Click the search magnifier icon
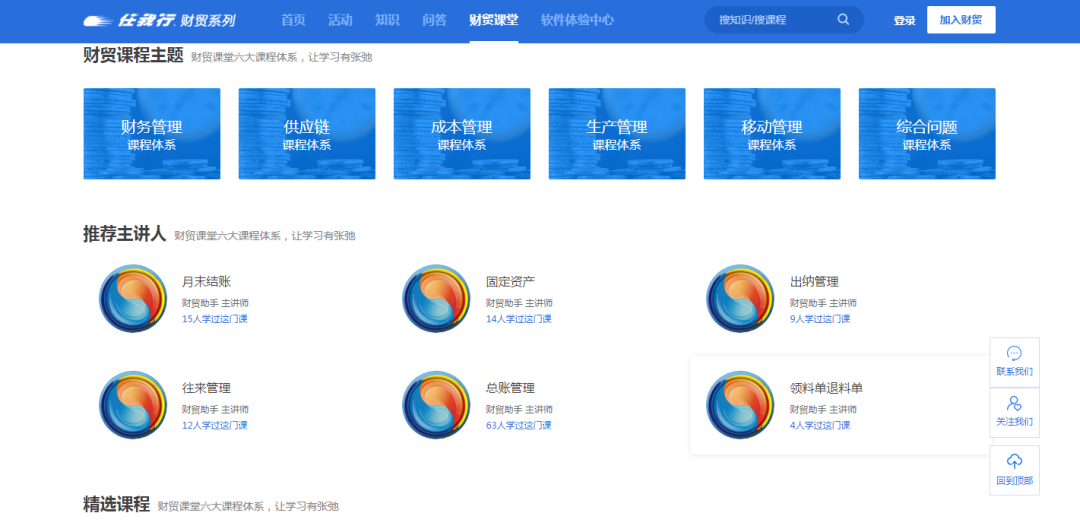This screenshot has height=532, width=1080. coord(843,20)
